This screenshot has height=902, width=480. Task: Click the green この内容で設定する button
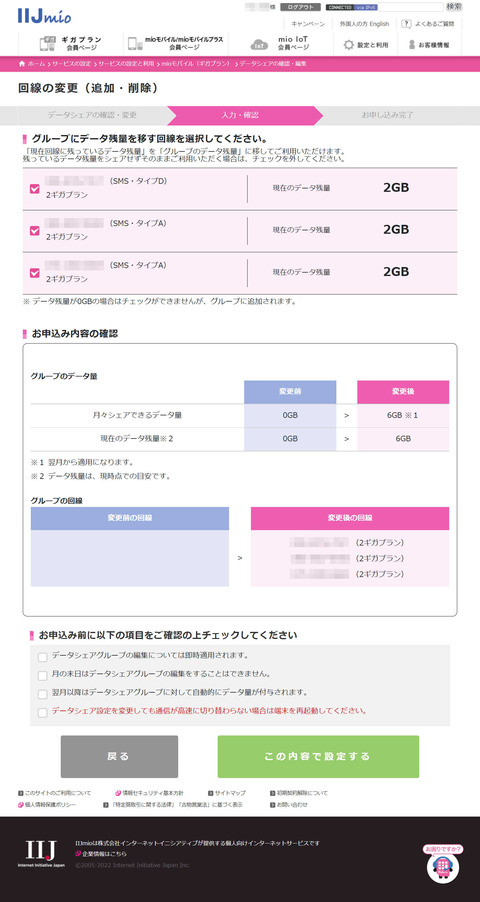[318, 756]
